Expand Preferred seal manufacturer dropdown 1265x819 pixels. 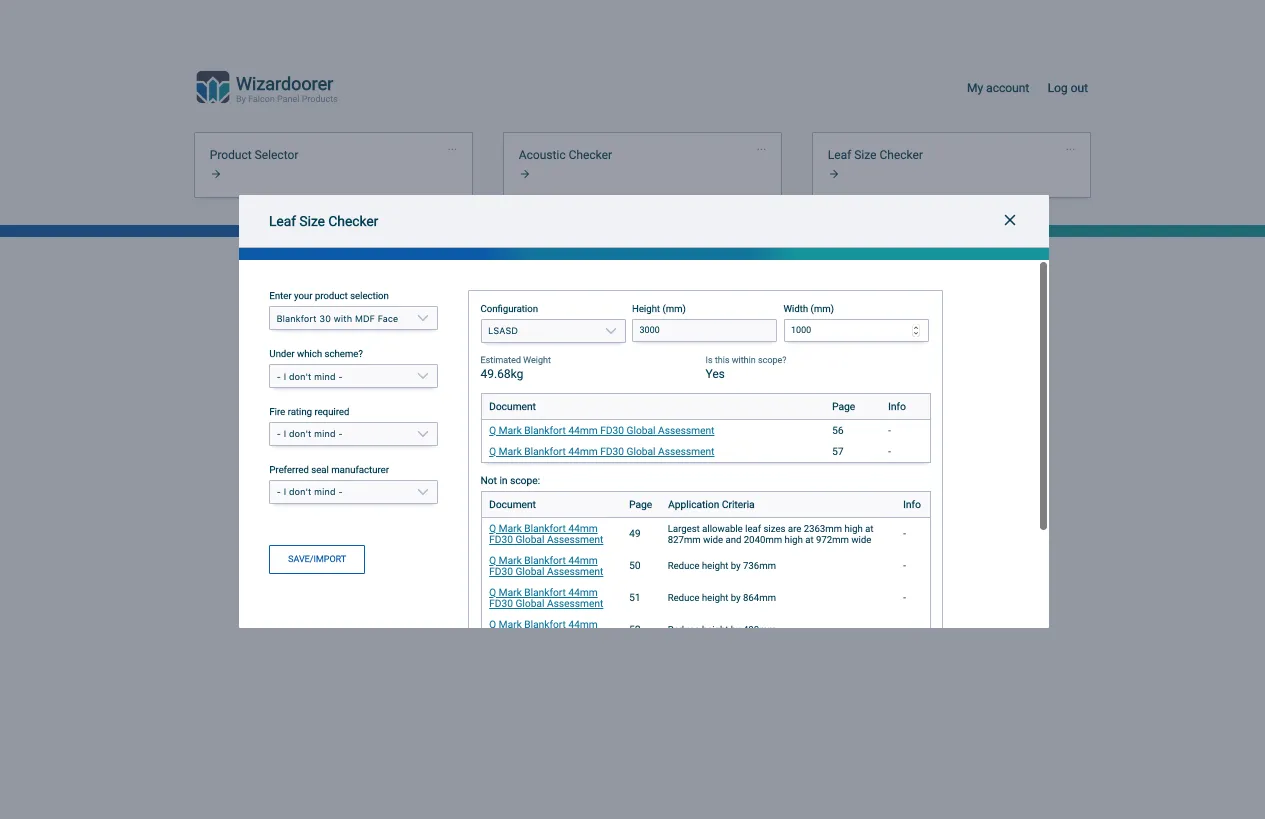coord(353,492)
